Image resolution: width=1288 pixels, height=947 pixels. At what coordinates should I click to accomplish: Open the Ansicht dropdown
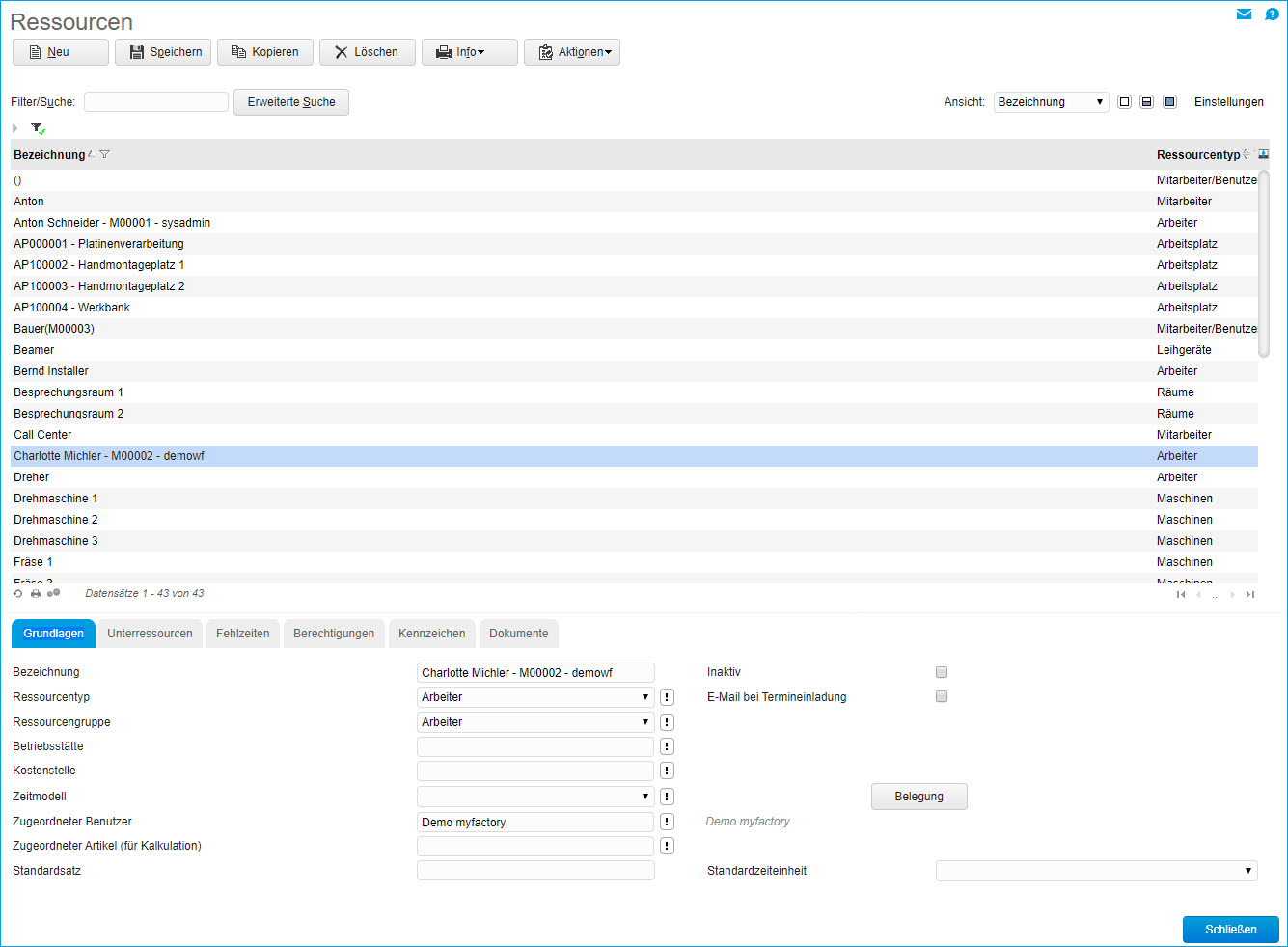pyautogui.click(x=1051, y=102)
